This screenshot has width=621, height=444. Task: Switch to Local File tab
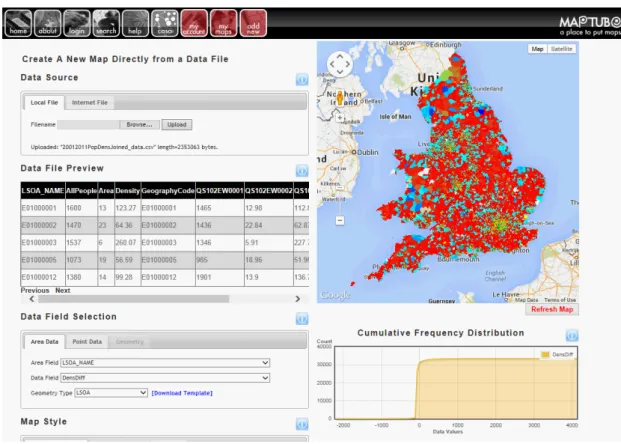(44, 102)
